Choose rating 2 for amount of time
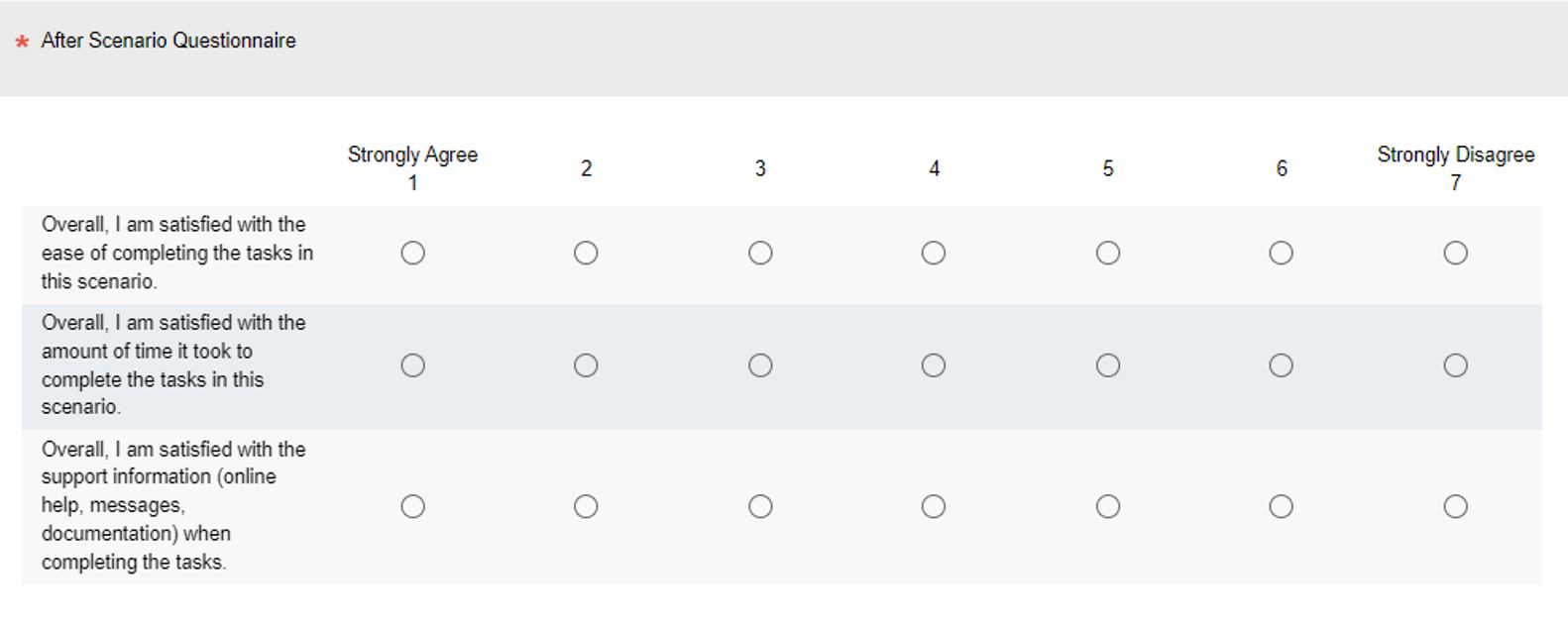This screenshot has height=622, width=1568. tap(586, 365)
